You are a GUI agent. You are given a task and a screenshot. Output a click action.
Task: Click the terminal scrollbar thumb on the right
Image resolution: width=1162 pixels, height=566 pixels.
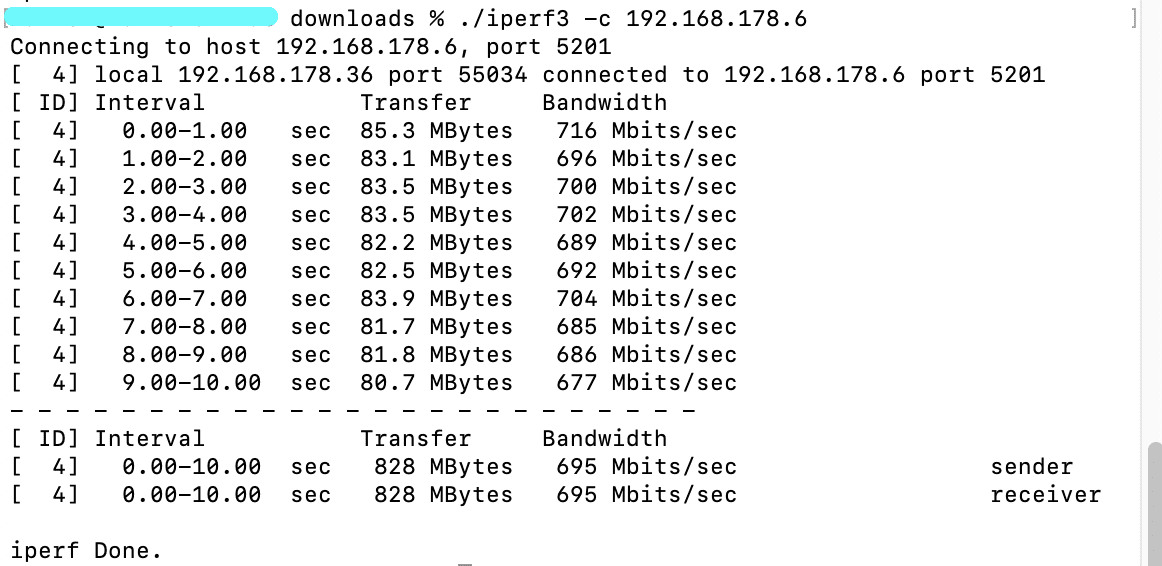(1154, 504)
